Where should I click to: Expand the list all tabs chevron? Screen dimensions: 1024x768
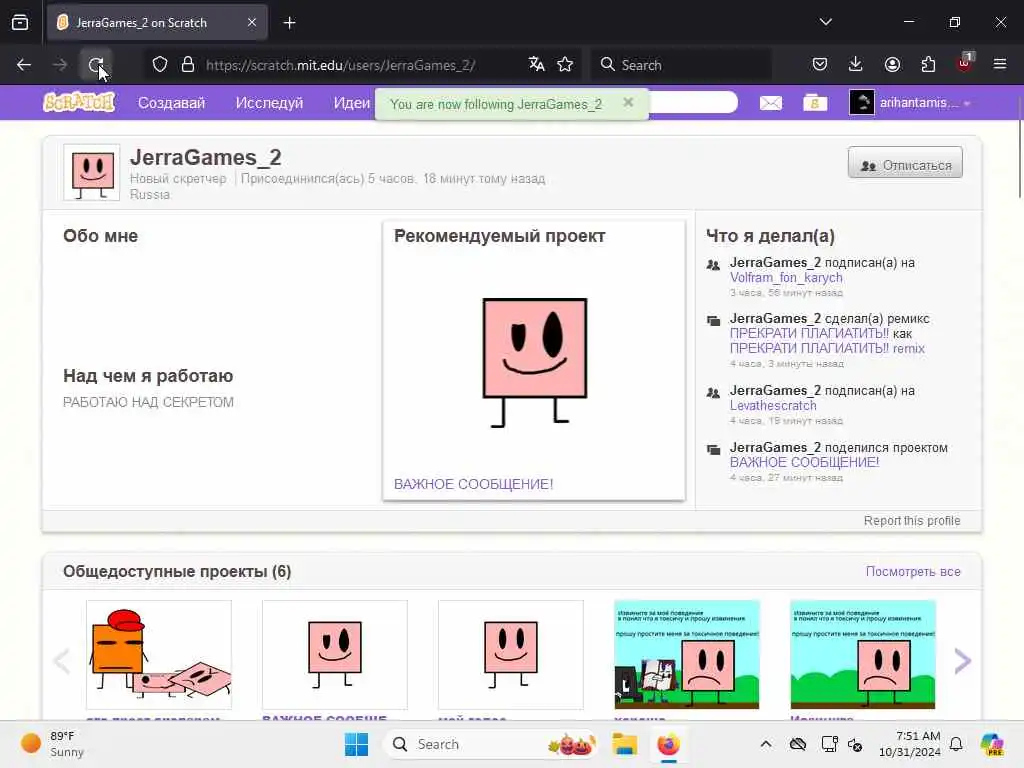coord(826,22)
